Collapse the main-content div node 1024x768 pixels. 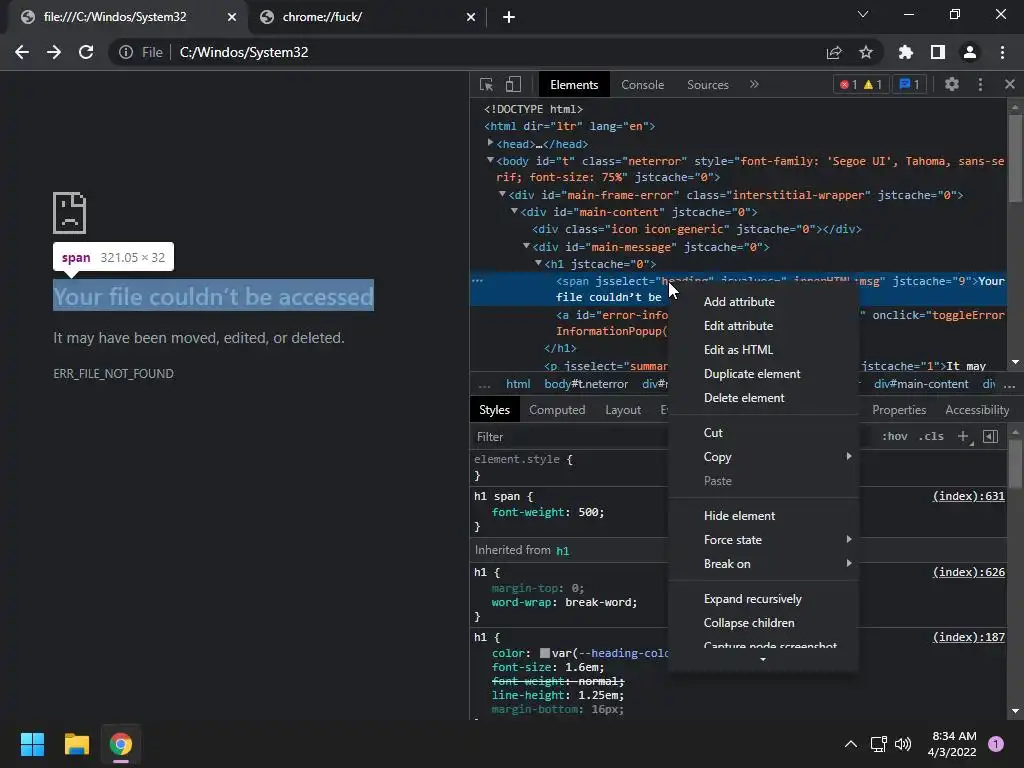coord(514,211)
